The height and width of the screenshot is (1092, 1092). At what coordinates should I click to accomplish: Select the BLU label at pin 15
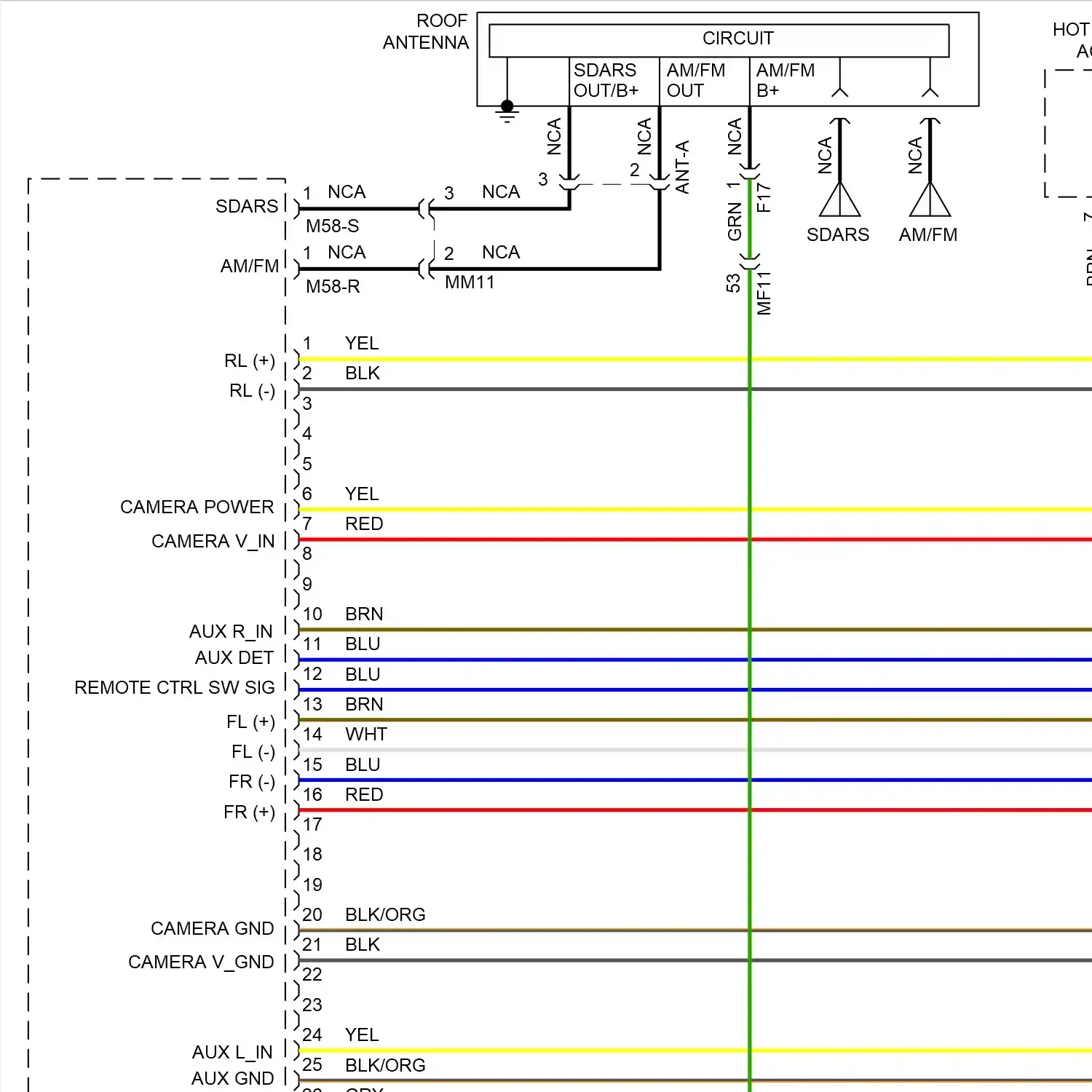[363, 764]
